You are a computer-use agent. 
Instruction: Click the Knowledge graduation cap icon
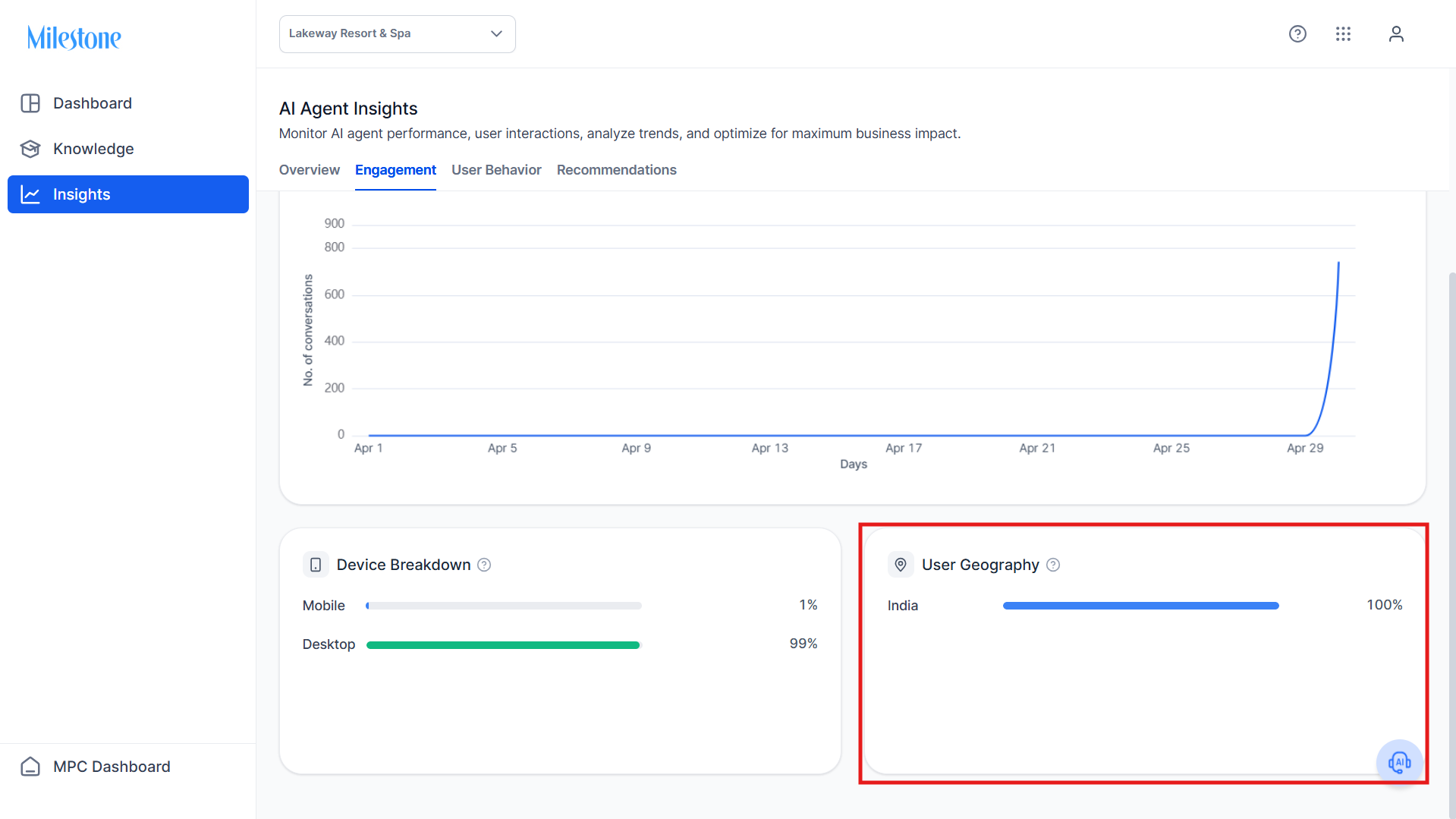[x=30, y=149]
